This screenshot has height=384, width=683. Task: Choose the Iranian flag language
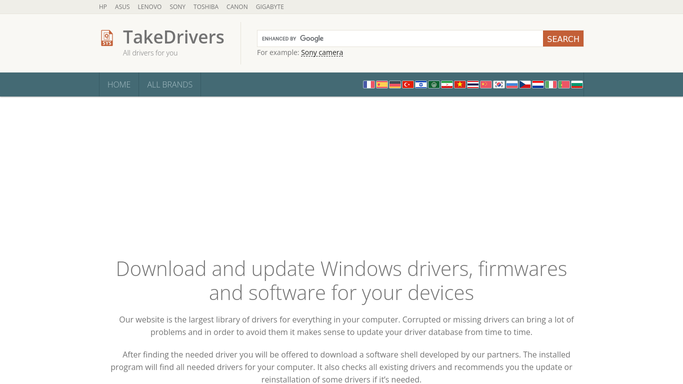[447, 84]
